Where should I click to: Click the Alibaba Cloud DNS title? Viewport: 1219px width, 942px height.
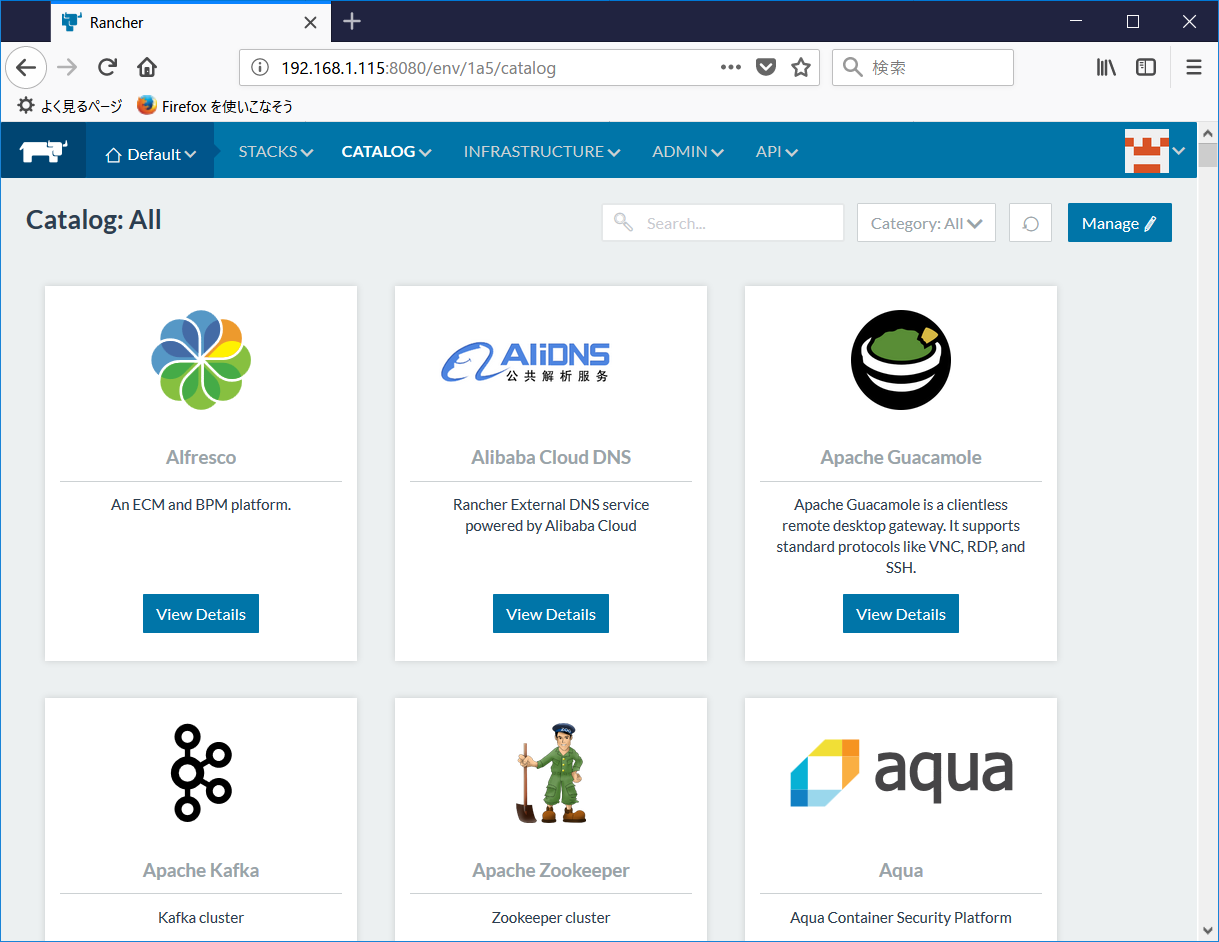tap(551, 457)
